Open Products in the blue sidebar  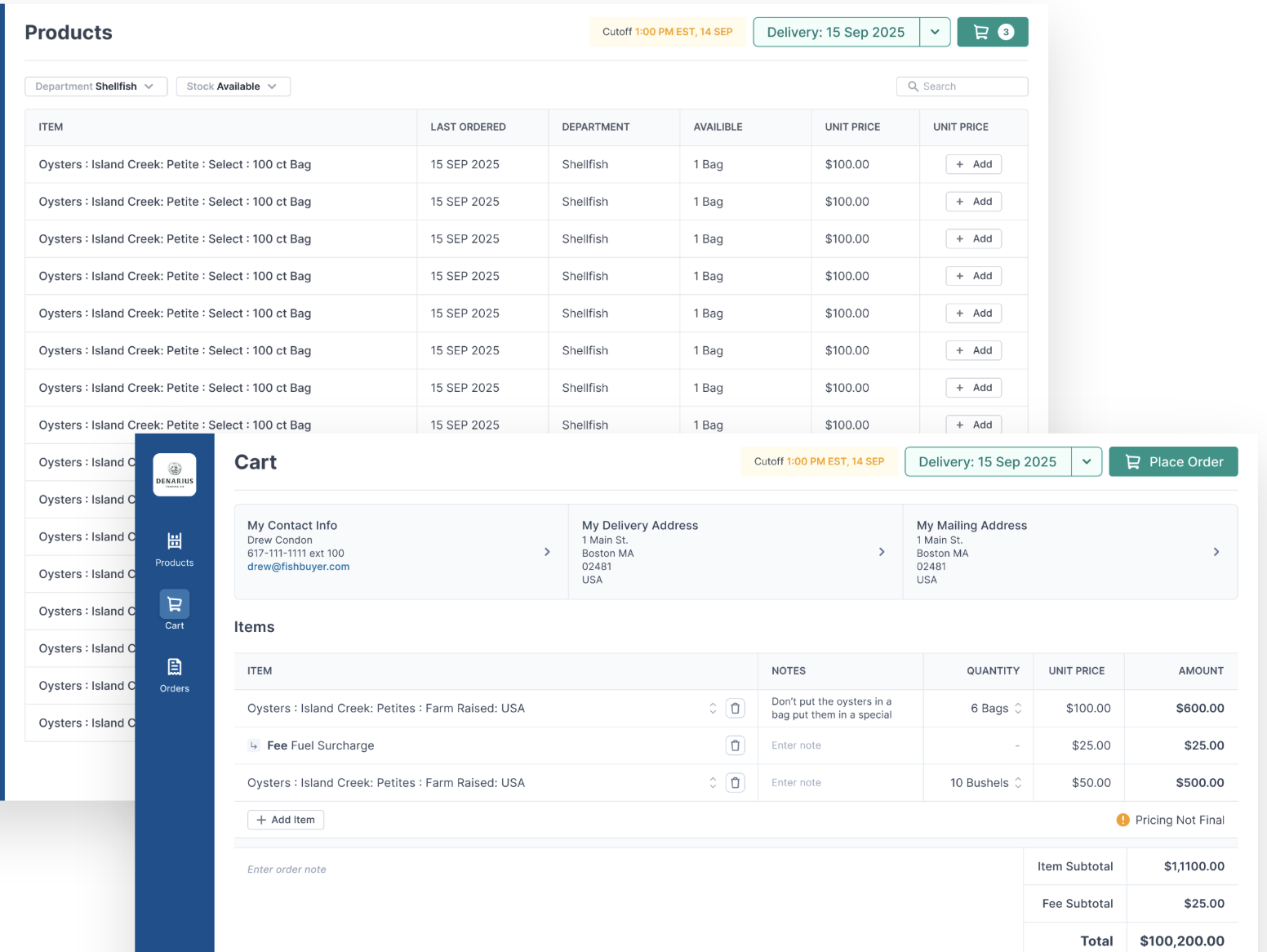(x=175, y=549)
